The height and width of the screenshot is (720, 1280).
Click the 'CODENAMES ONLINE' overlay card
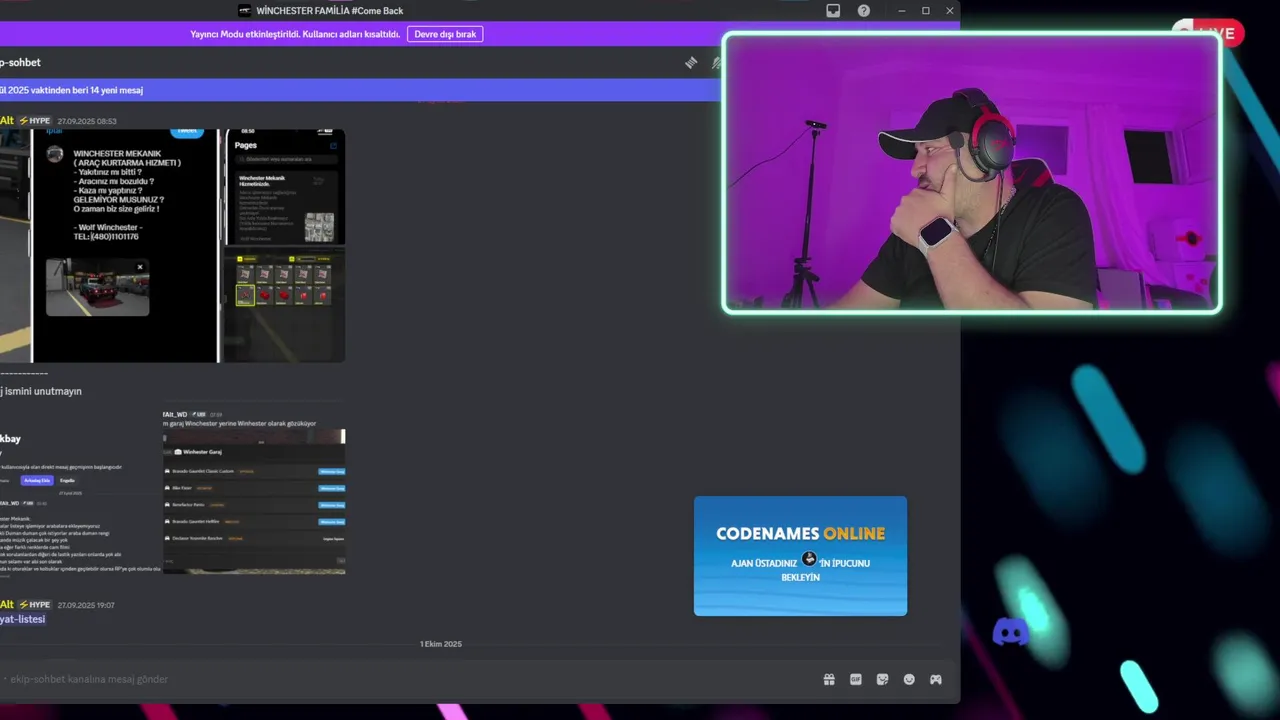pyautogui.click(x=800, y=556)
